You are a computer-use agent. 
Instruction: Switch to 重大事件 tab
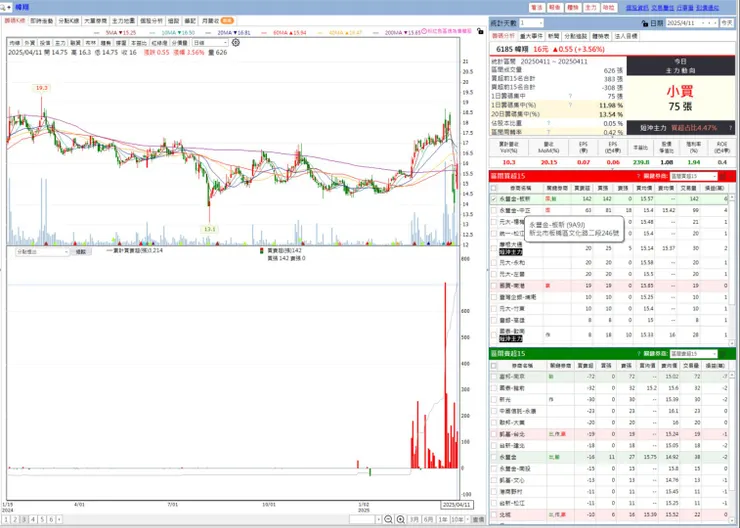click(x=531, y=36)
